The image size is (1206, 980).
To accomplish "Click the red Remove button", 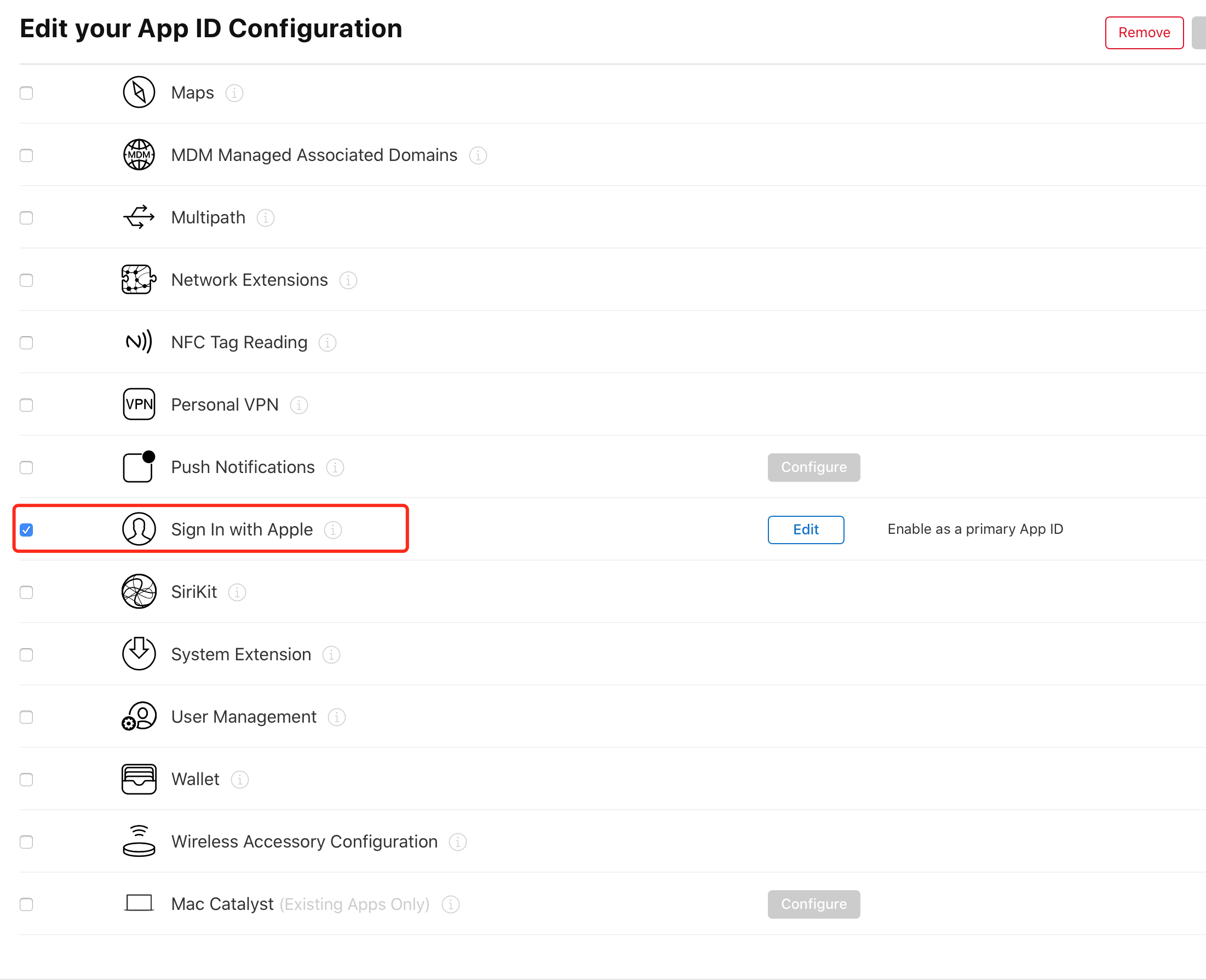I will coord(1144,33).
